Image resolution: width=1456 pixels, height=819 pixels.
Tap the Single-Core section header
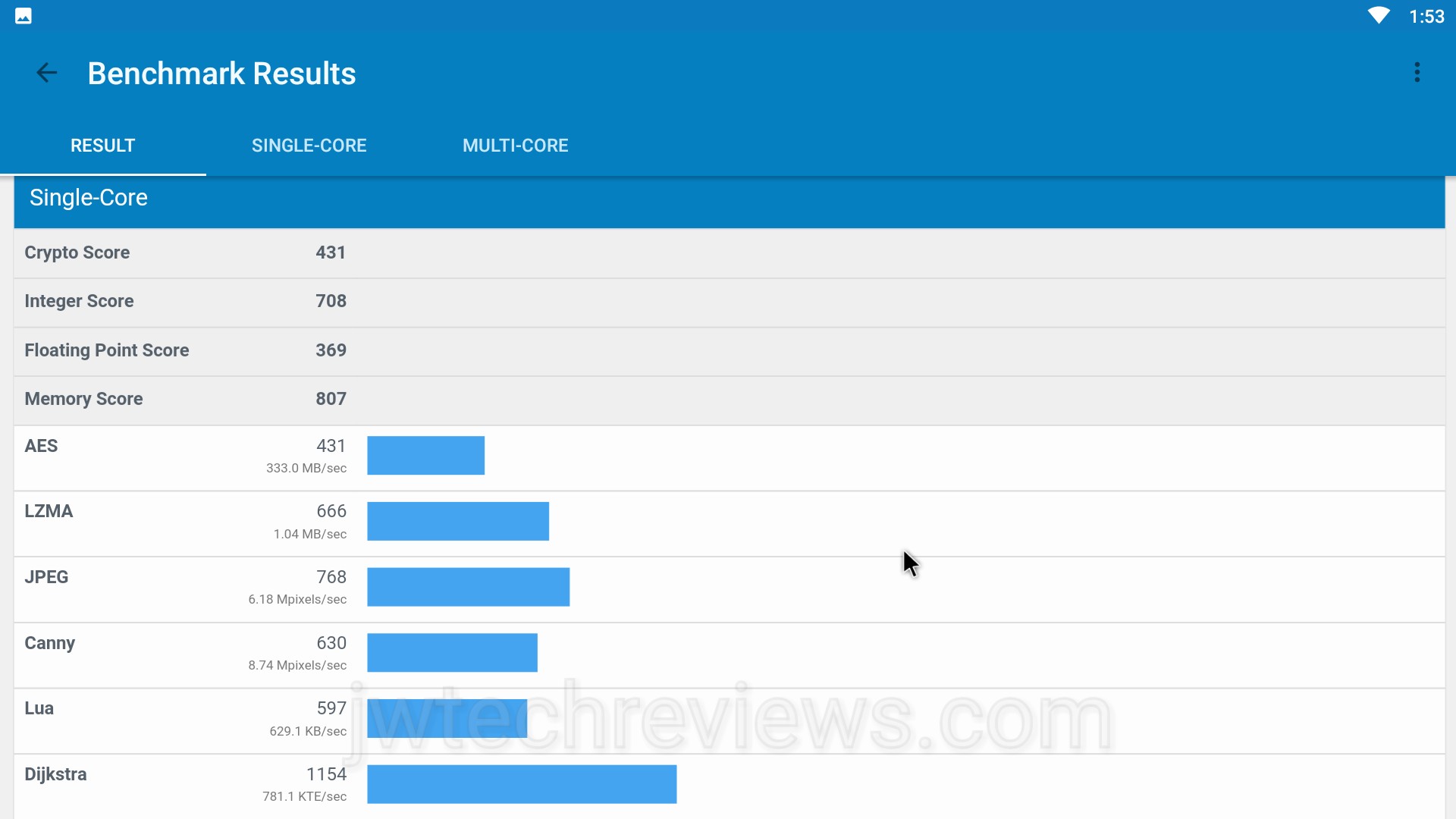click(89, 198)
